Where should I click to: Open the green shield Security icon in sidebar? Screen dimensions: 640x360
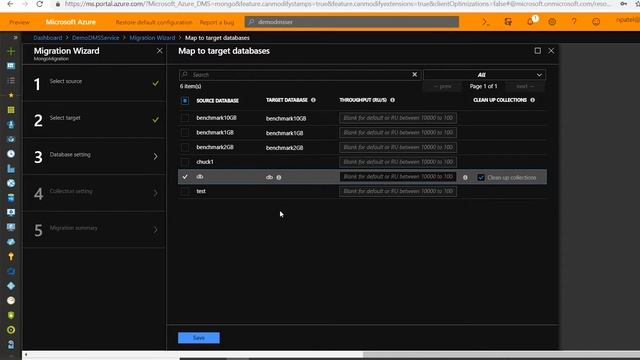(x=11, y=315)
